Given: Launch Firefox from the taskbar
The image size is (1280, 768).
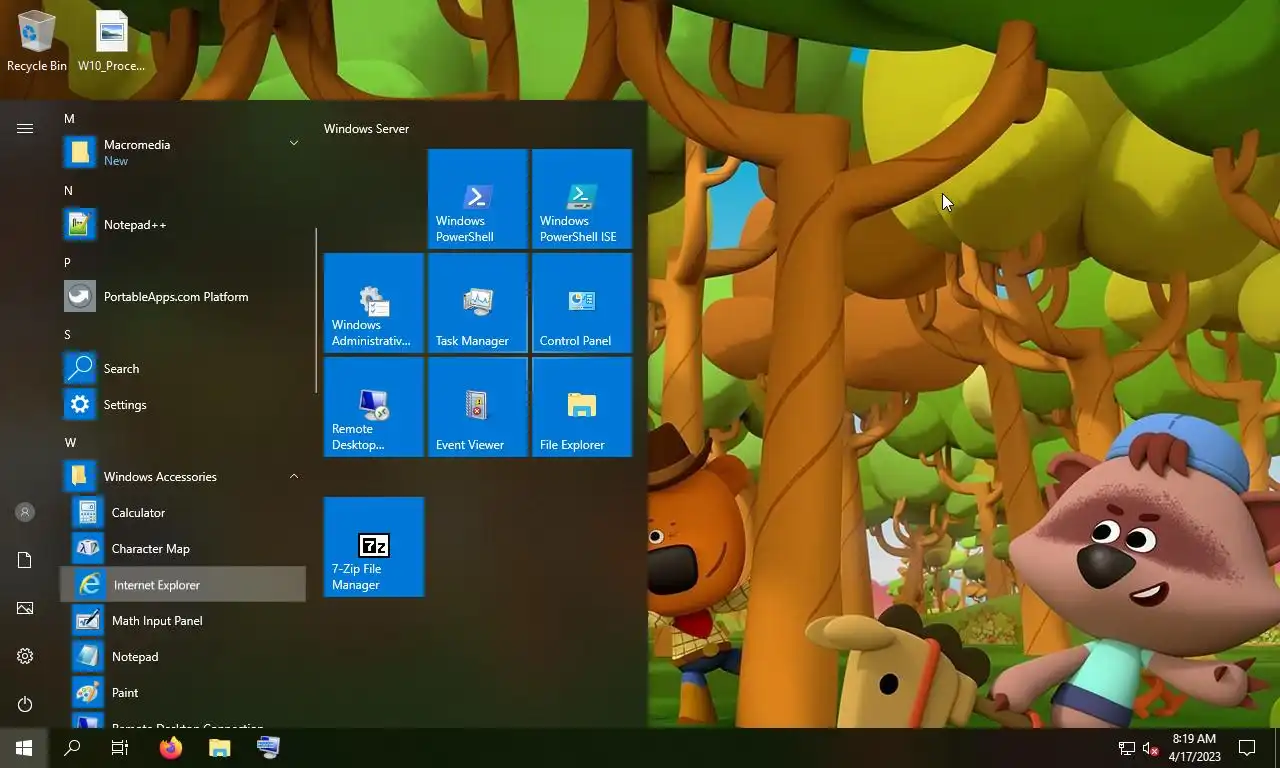Looking at the screenshot, I should pos(171,748).
